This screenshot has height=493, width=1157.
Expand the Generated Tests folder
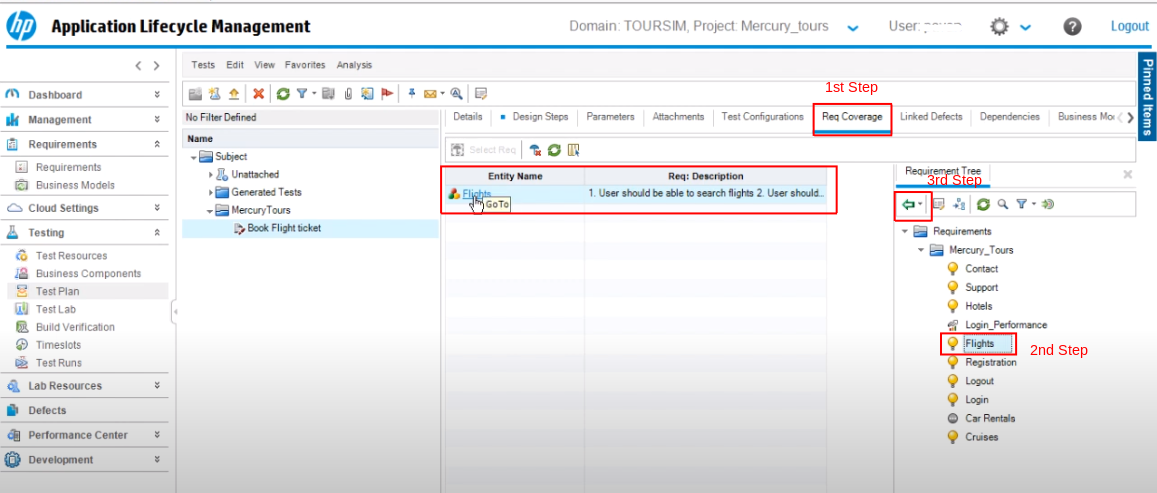tap(211, 193)
